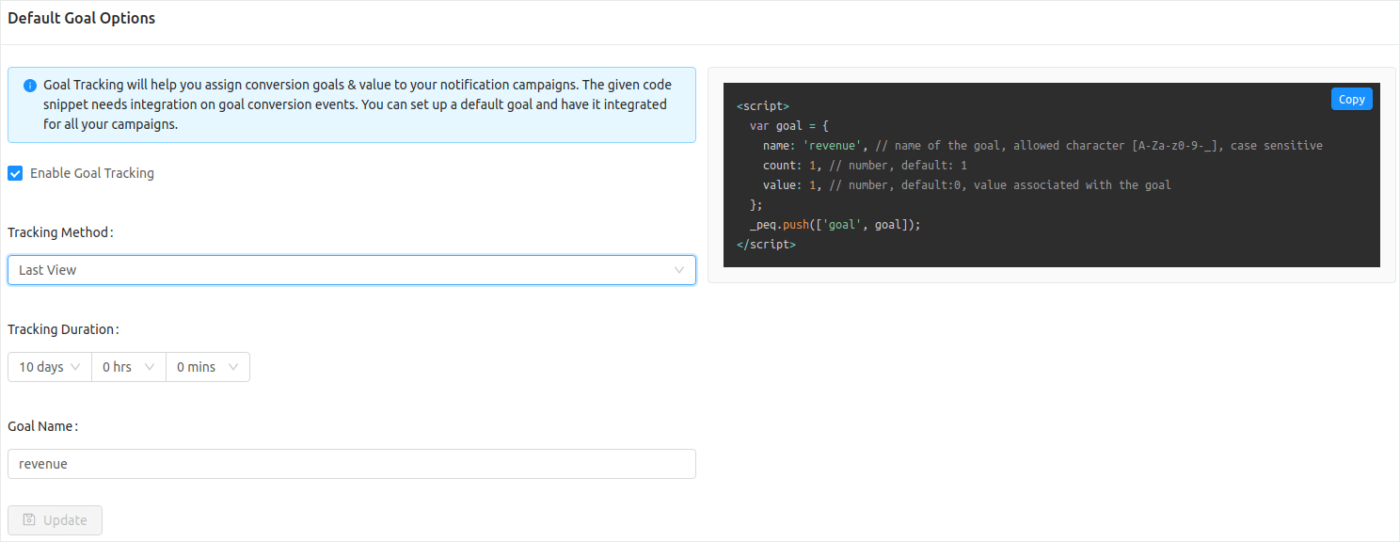Viewport: 1400px width, 542px height.
Task: Click the _peq.push code line
Action: point(834,225)
